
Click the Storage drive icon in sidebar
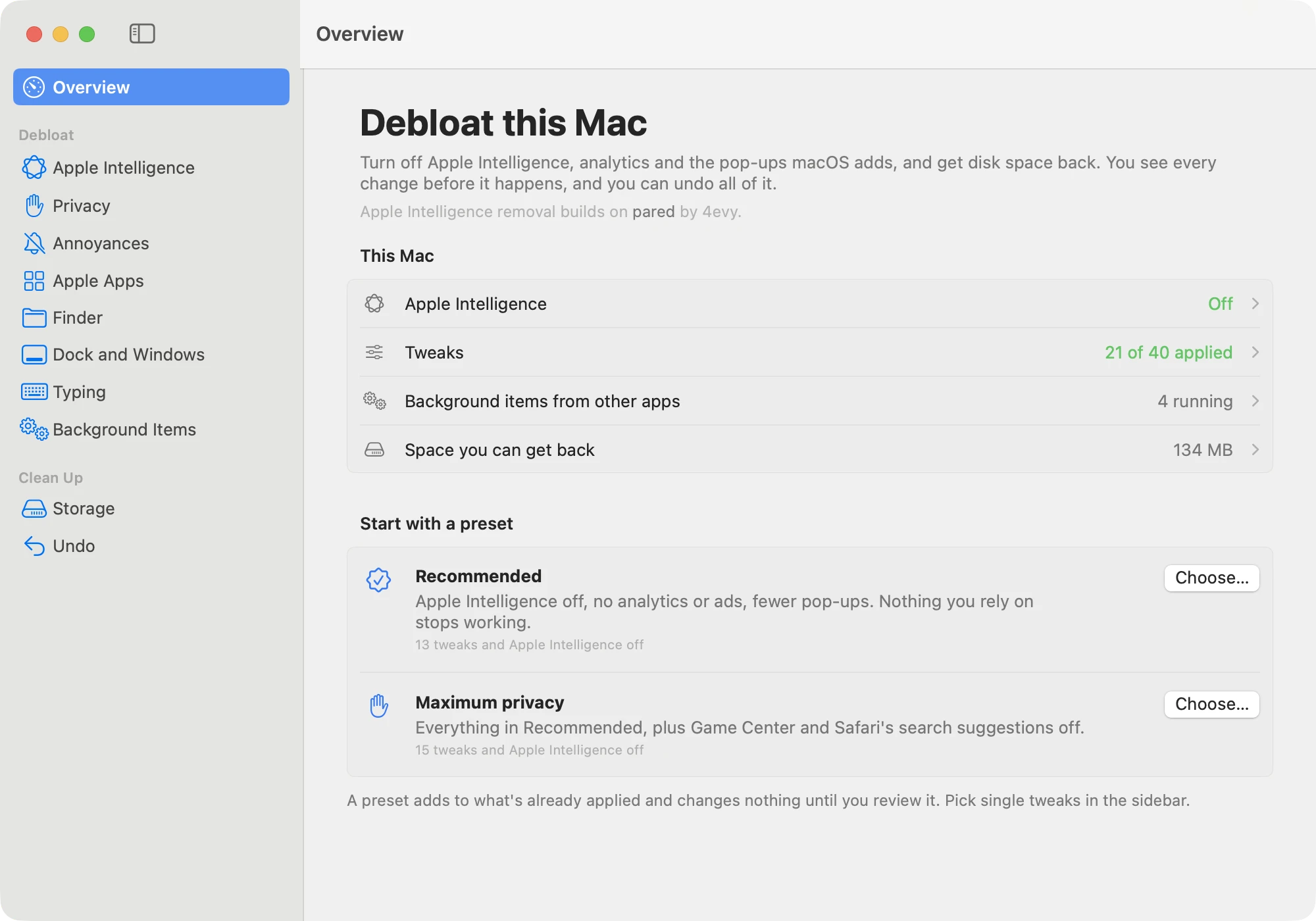coord(34,509)
